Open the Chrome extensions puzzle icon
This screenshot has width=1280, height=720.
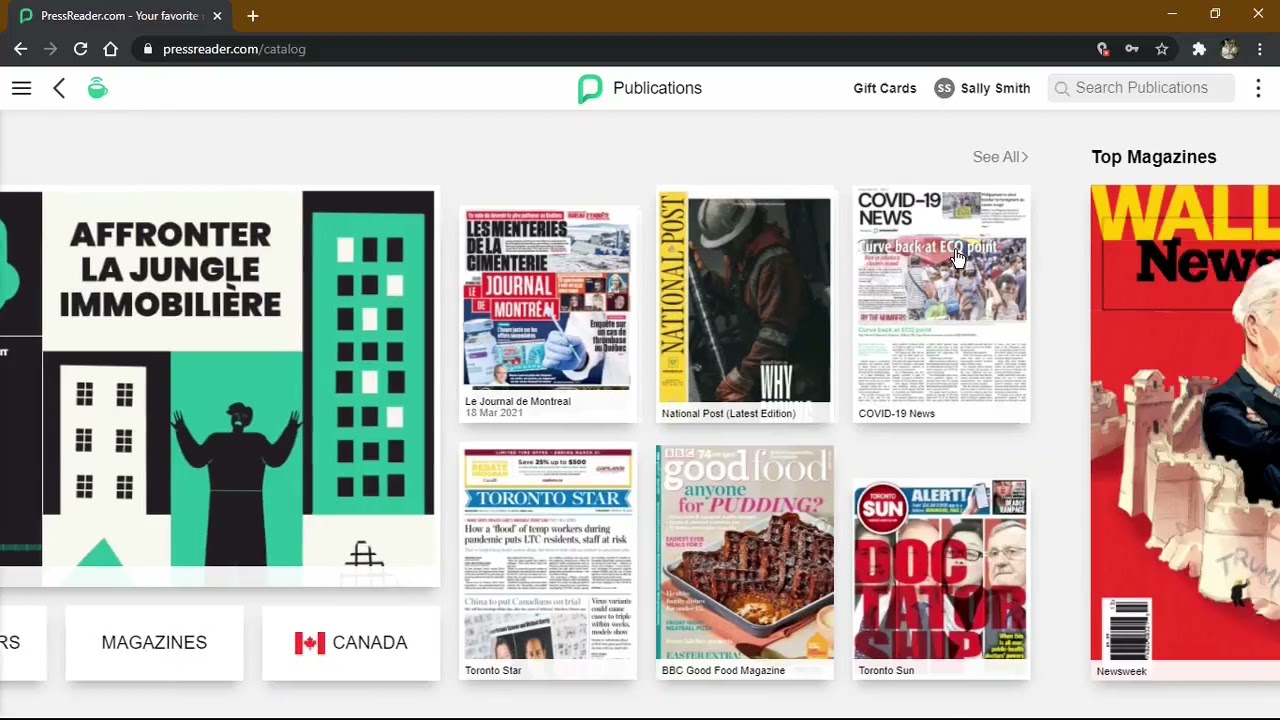1199,48
